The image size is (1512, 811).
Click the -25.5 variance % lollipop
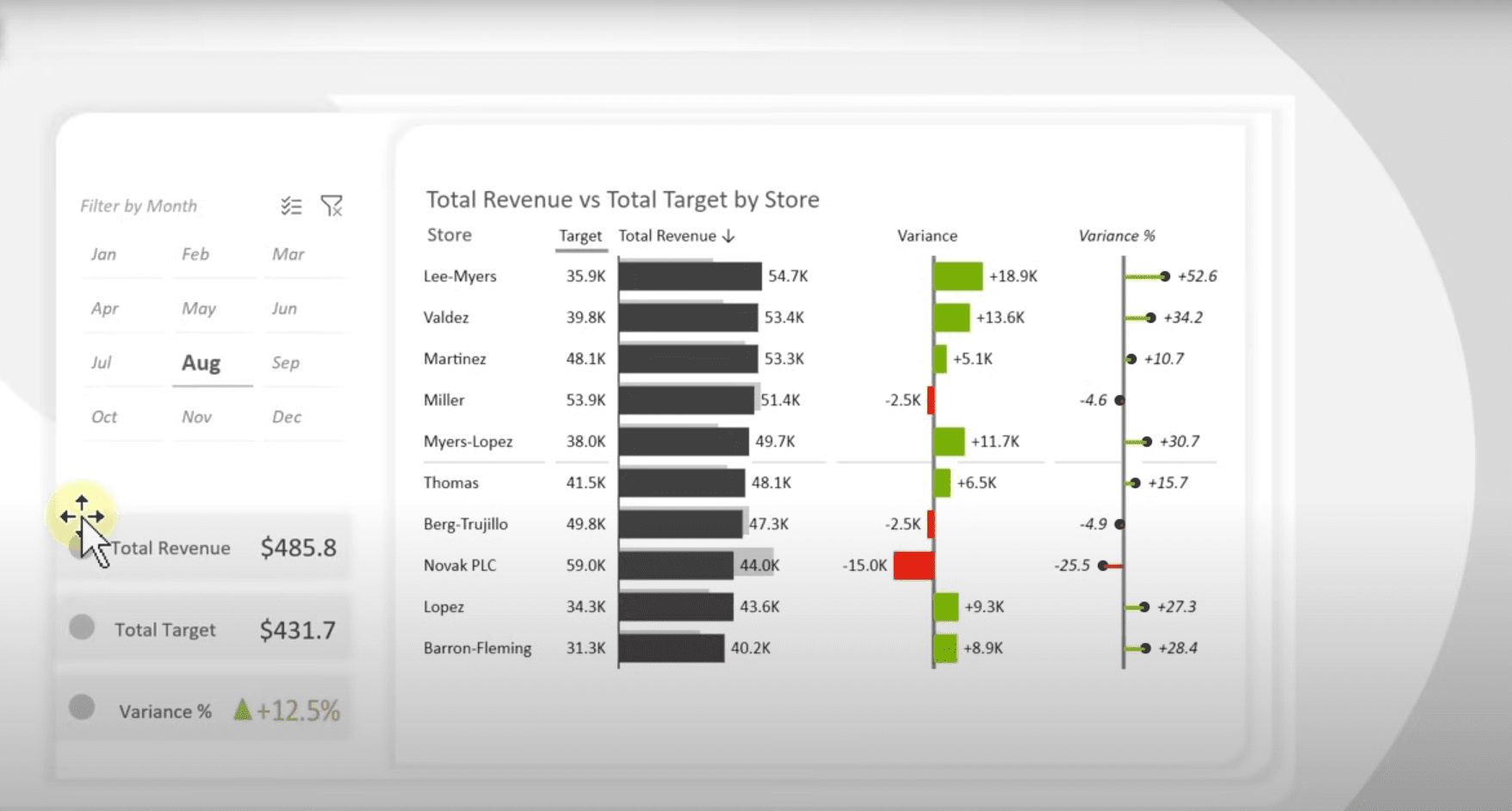point(1111,566)
